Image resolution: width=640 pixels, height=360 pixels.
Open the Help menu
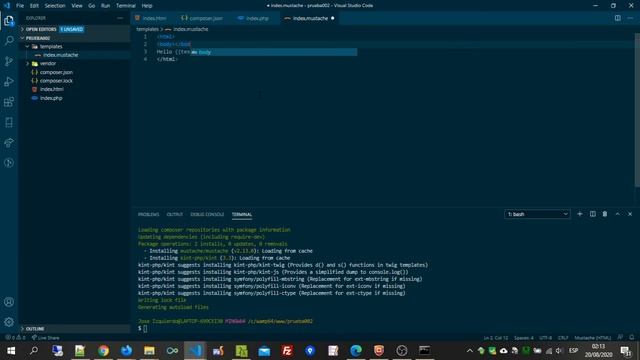[x=147, y=6]
